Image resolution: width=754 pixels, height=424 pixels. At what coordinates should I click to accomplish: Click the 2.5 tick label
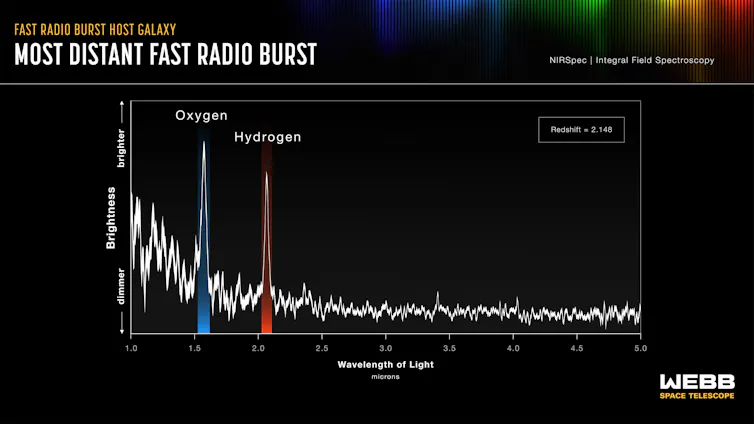point(322,348)
